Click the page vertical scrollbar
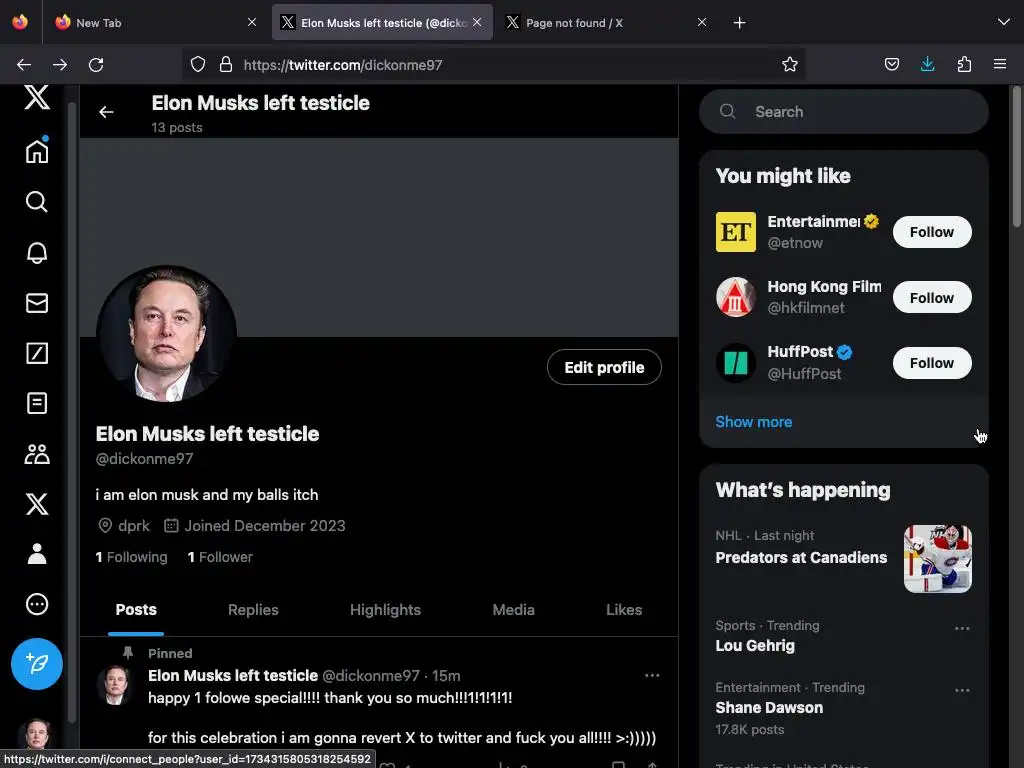This screenshot has height=768, width=1024. [x=1016, y=157]
